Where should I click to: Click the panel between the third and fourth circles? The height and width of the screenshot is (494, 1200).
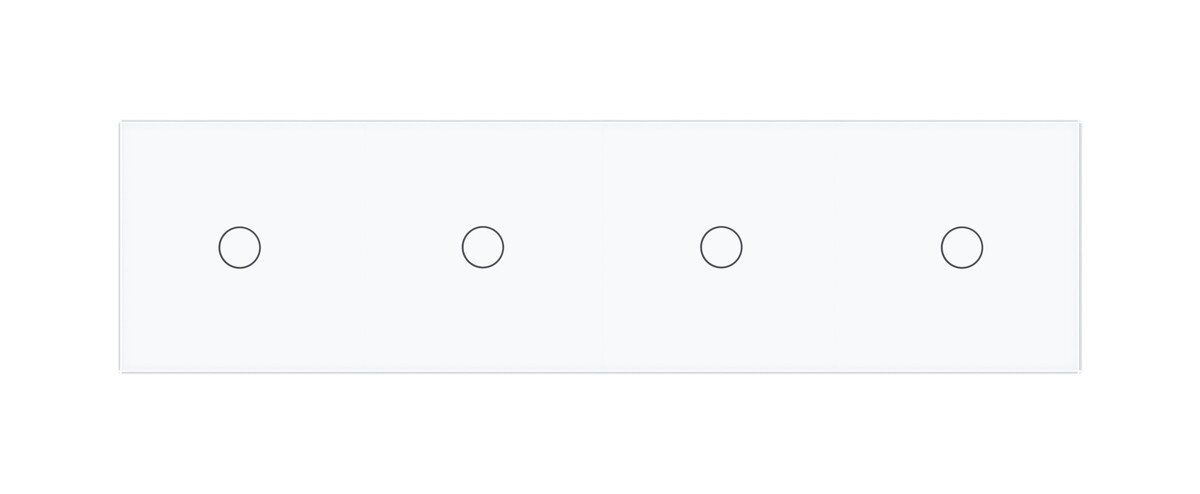841,247
